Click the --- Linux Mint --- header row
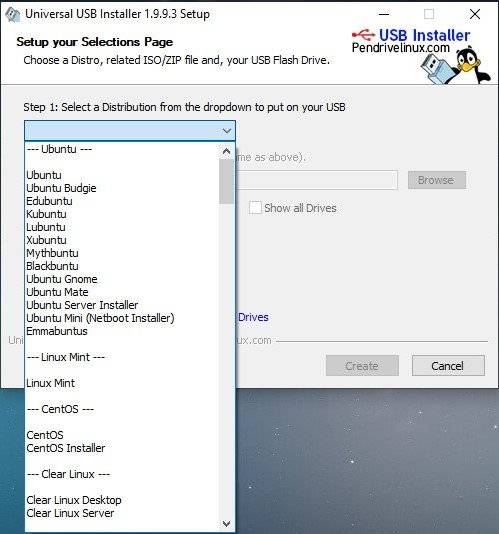The width and height of the screenshot is (499, 534). click(123, 357)
